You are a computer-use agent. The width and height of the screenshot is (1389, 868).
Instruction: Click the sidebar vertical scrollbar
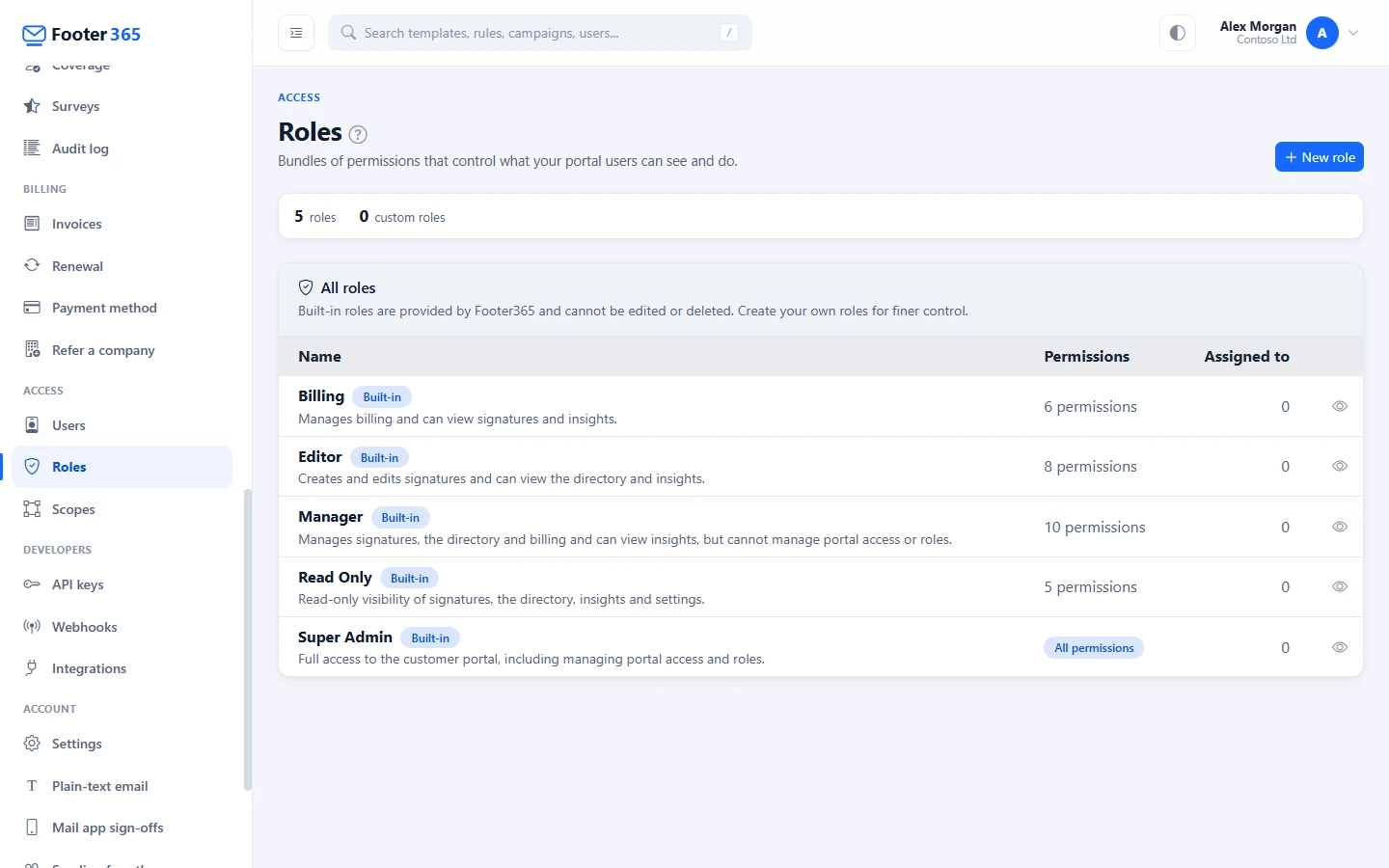click(248, 639)
